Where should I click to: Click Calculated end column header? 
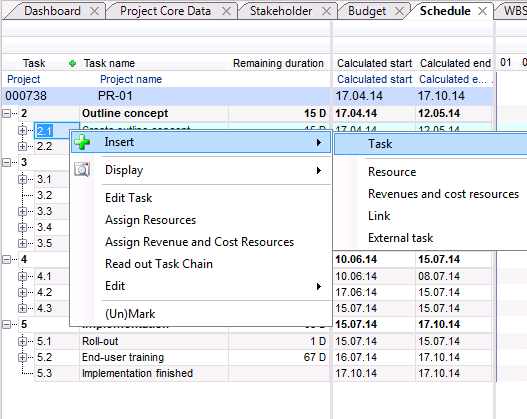(x=455, y=63)
